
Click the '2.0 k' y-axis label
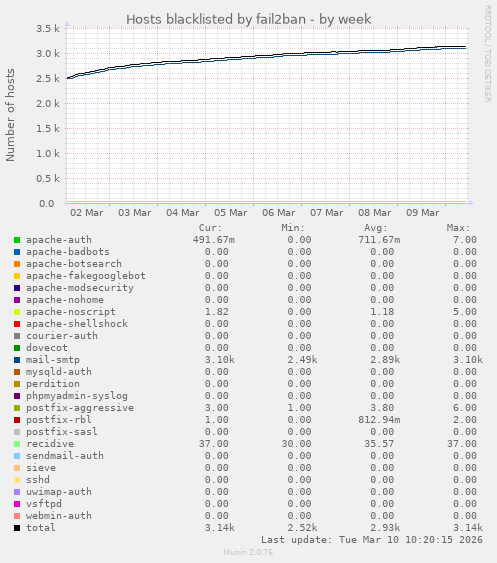coord(48,104)
